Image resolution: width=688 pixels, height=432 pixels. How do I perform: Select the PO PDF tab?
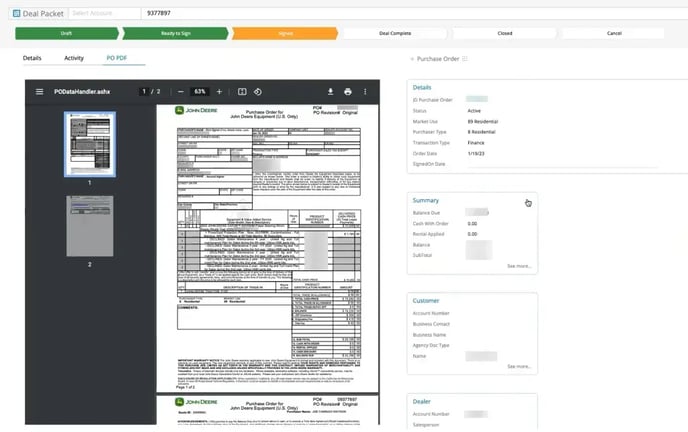pos(117,58)
